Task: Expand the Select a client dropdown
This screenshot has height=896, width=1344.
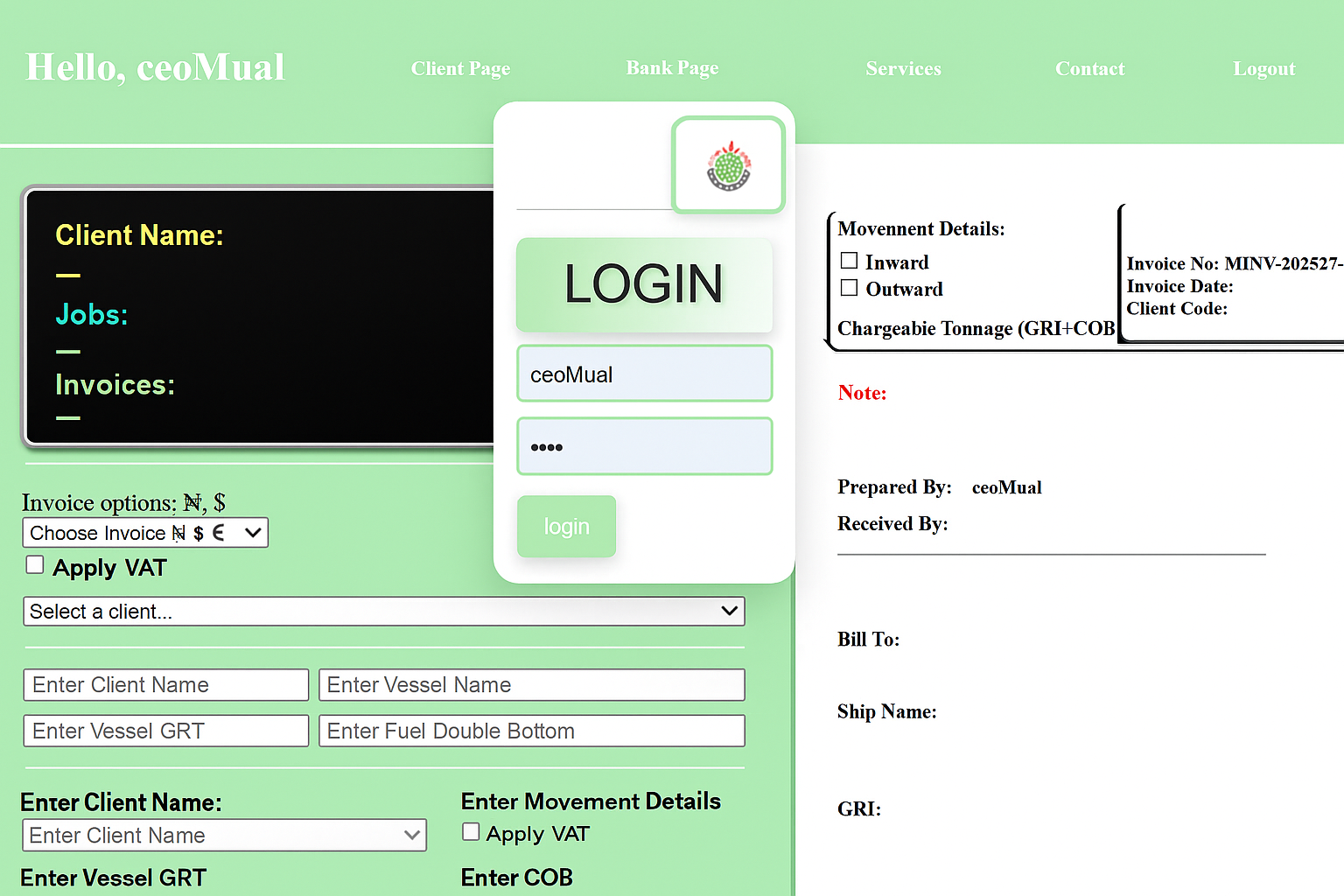Action: point(383,612)
